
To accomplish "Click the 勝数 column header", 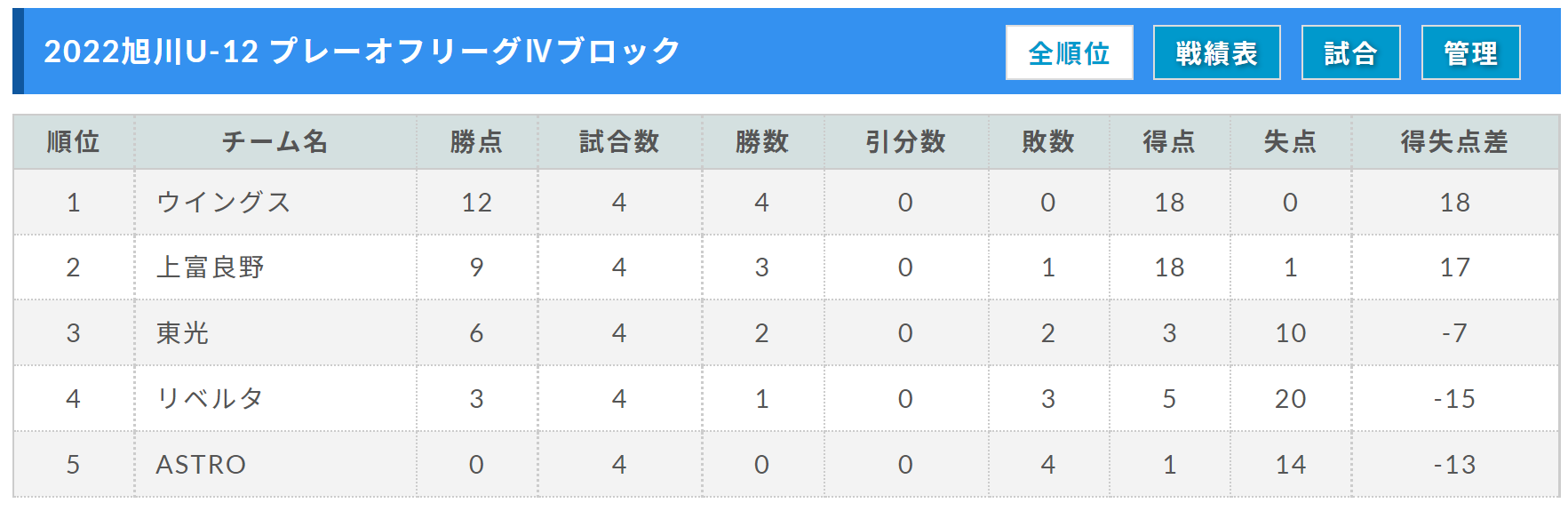I will coord(762,141).
